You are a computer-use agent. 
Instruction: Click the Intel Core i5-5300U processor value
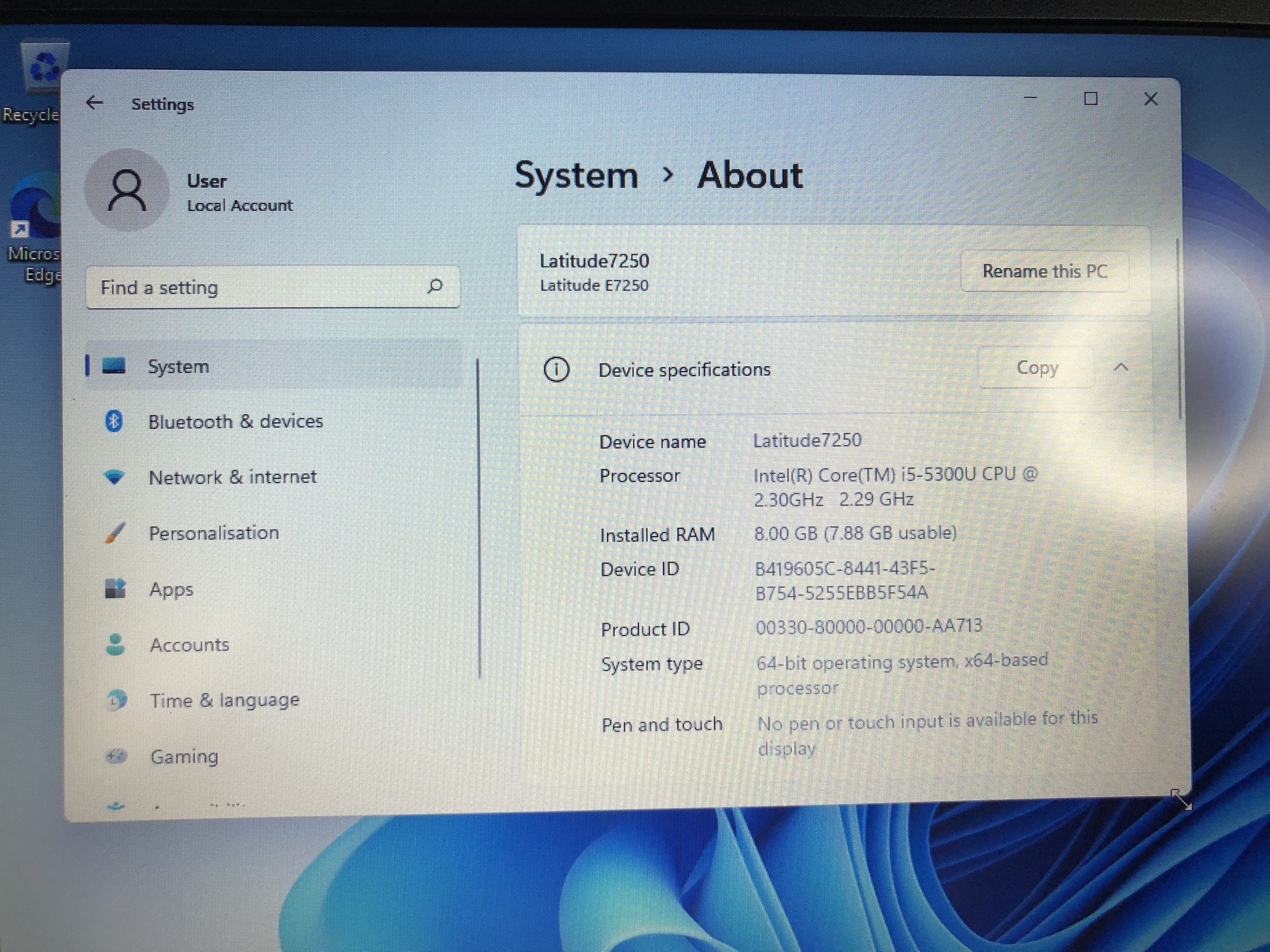click(x=895, y=486)
